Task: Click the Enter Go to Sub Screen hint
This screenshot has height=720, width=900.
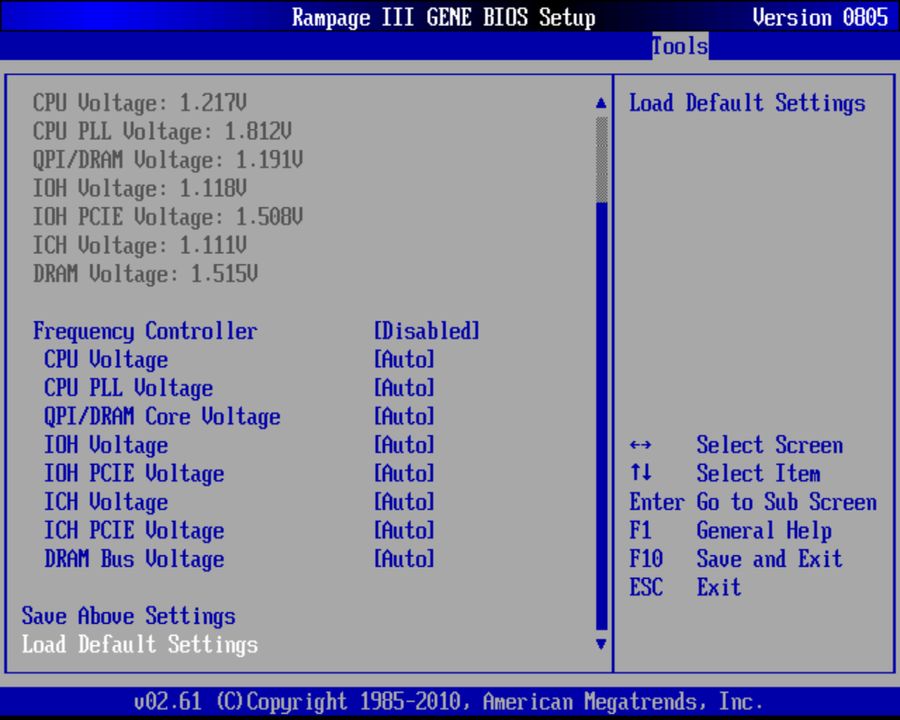Action: click(x=753, y=502)
